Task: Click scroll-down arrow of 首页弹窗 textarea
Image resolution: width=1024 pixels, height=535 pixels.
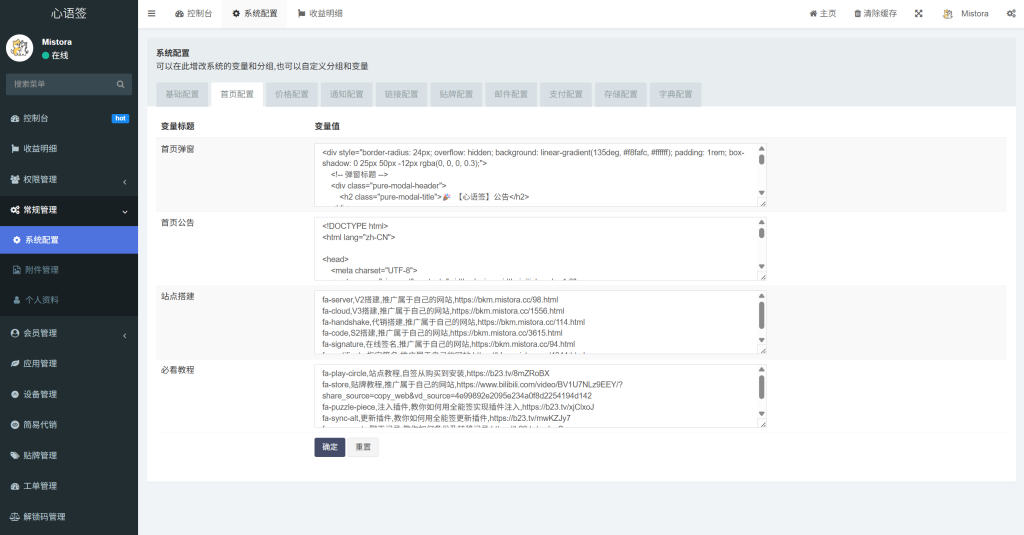Action: [761, 193]
